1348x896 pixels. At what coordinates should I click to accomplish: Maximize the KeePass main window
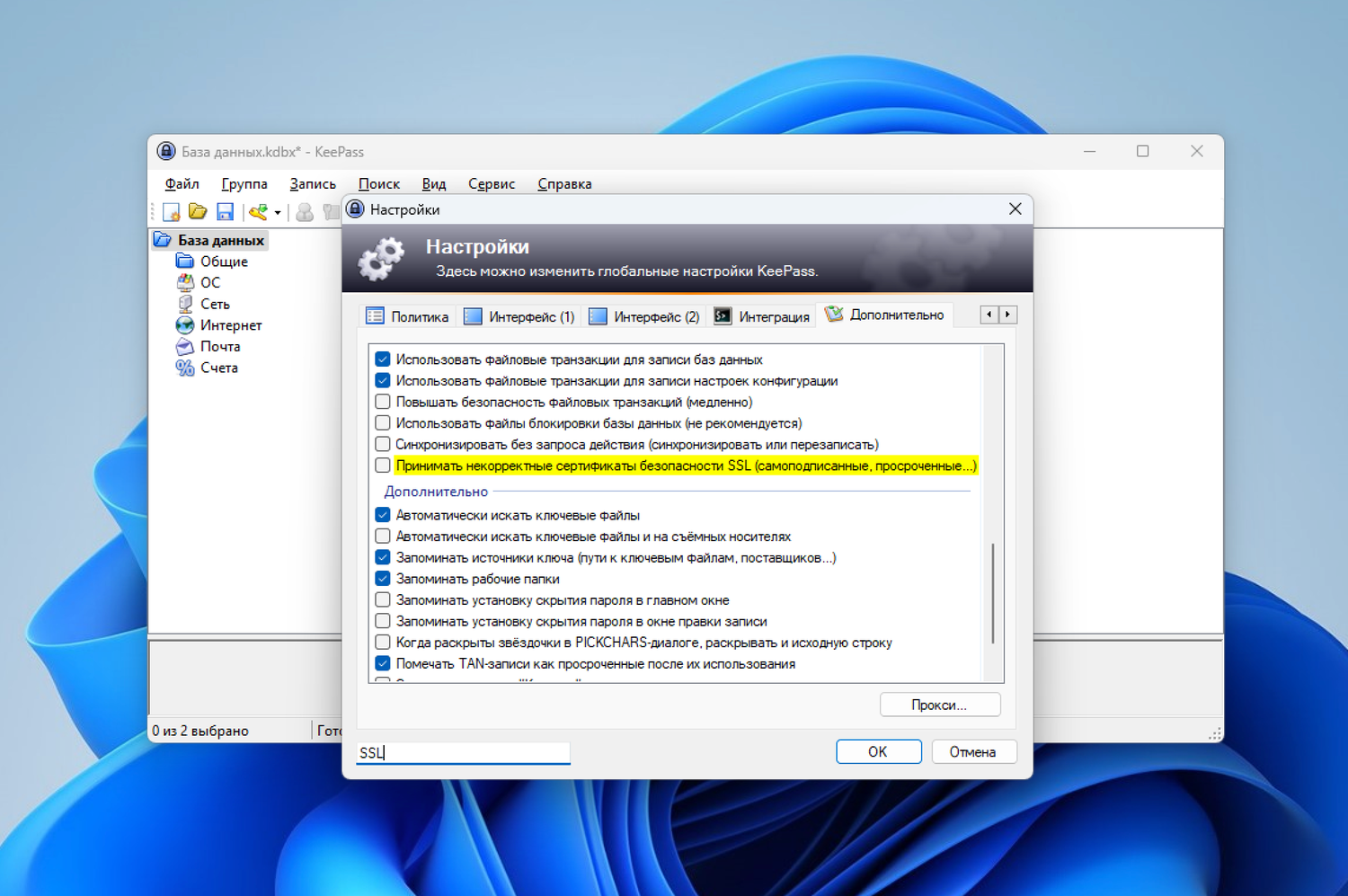[1142, 151]
